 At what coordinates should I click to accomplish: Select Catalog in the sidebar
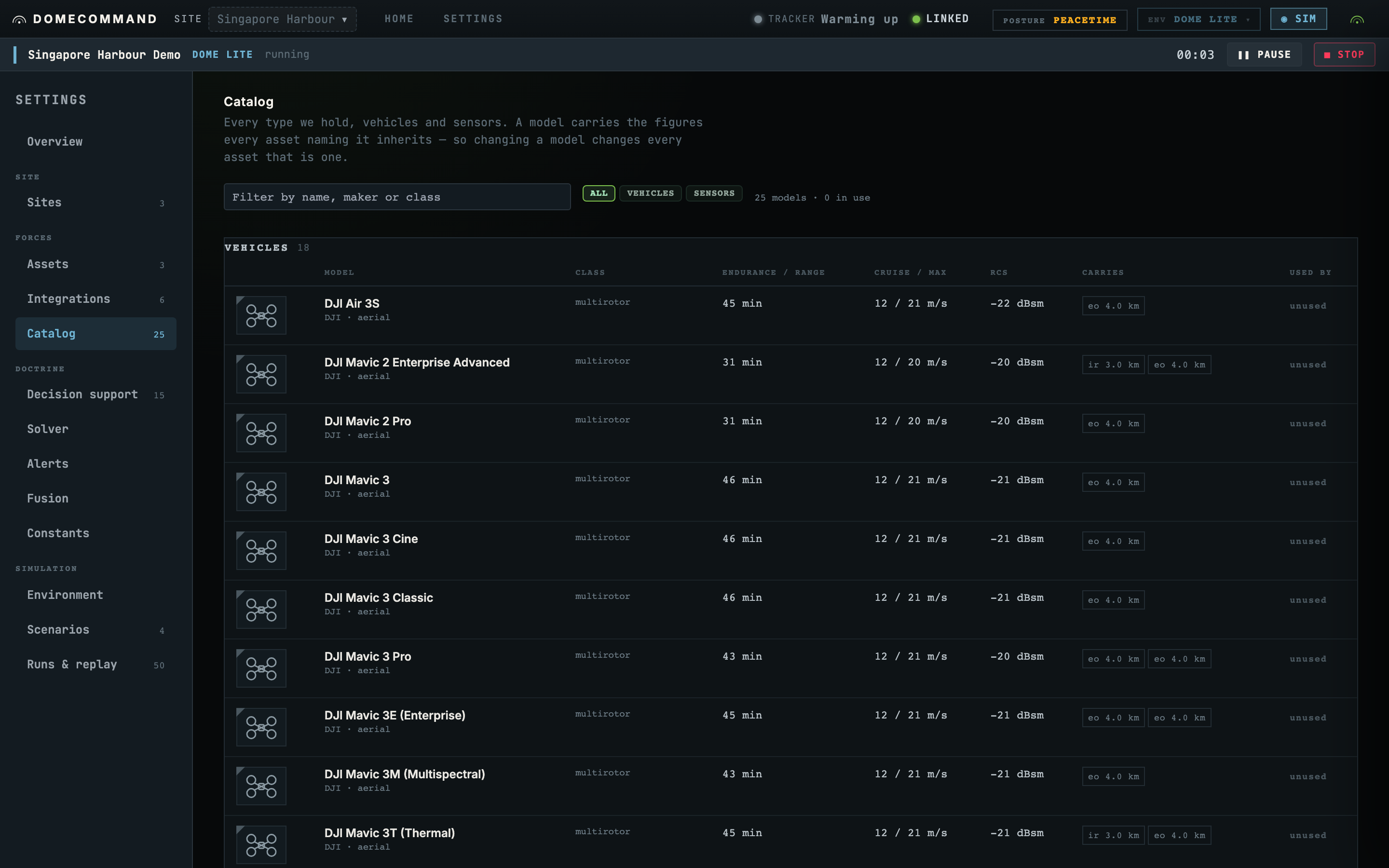pyautogui.click(x=96, y=334)
